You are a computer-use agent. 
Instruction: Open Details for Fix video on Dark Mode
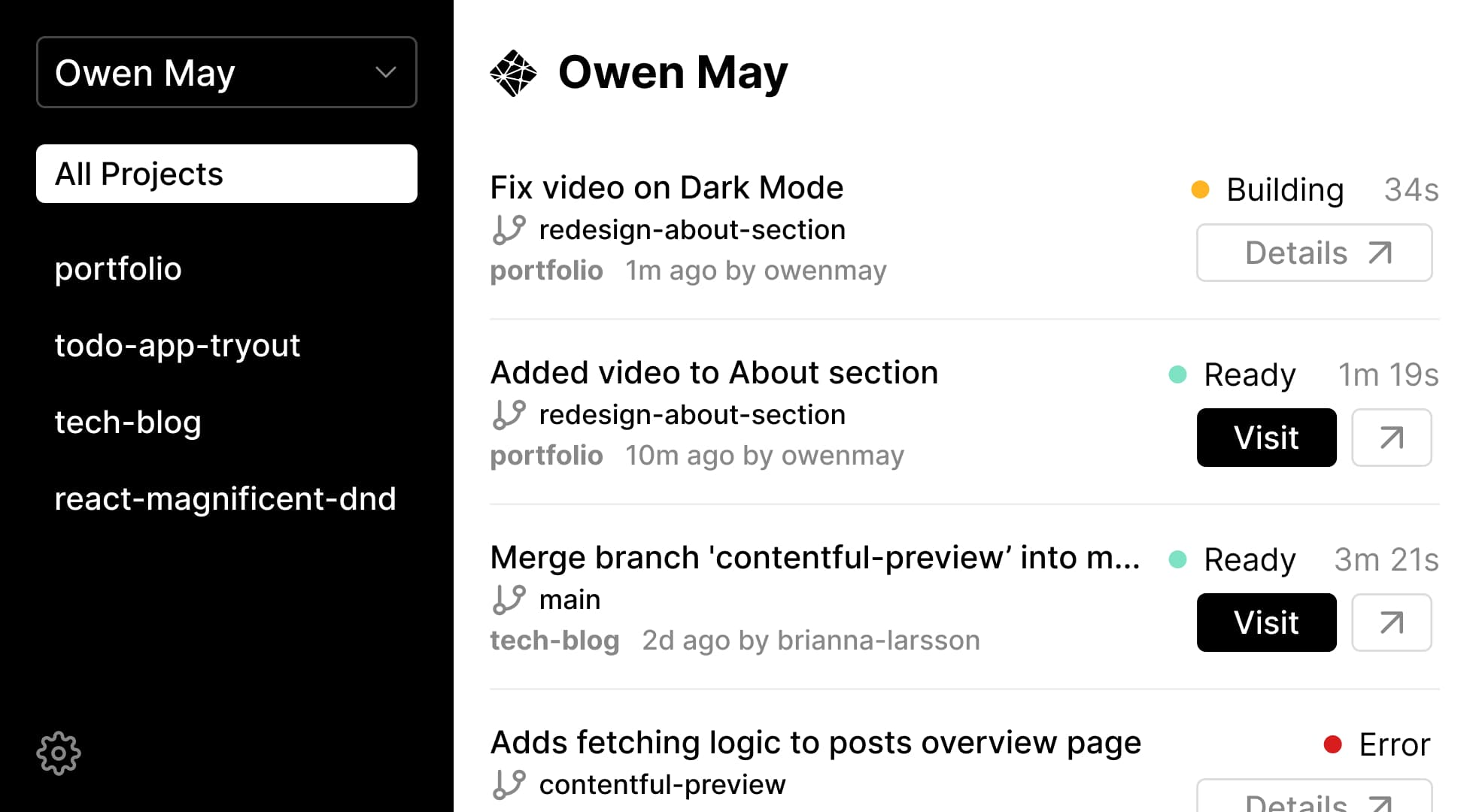[x=1314, y=253]
